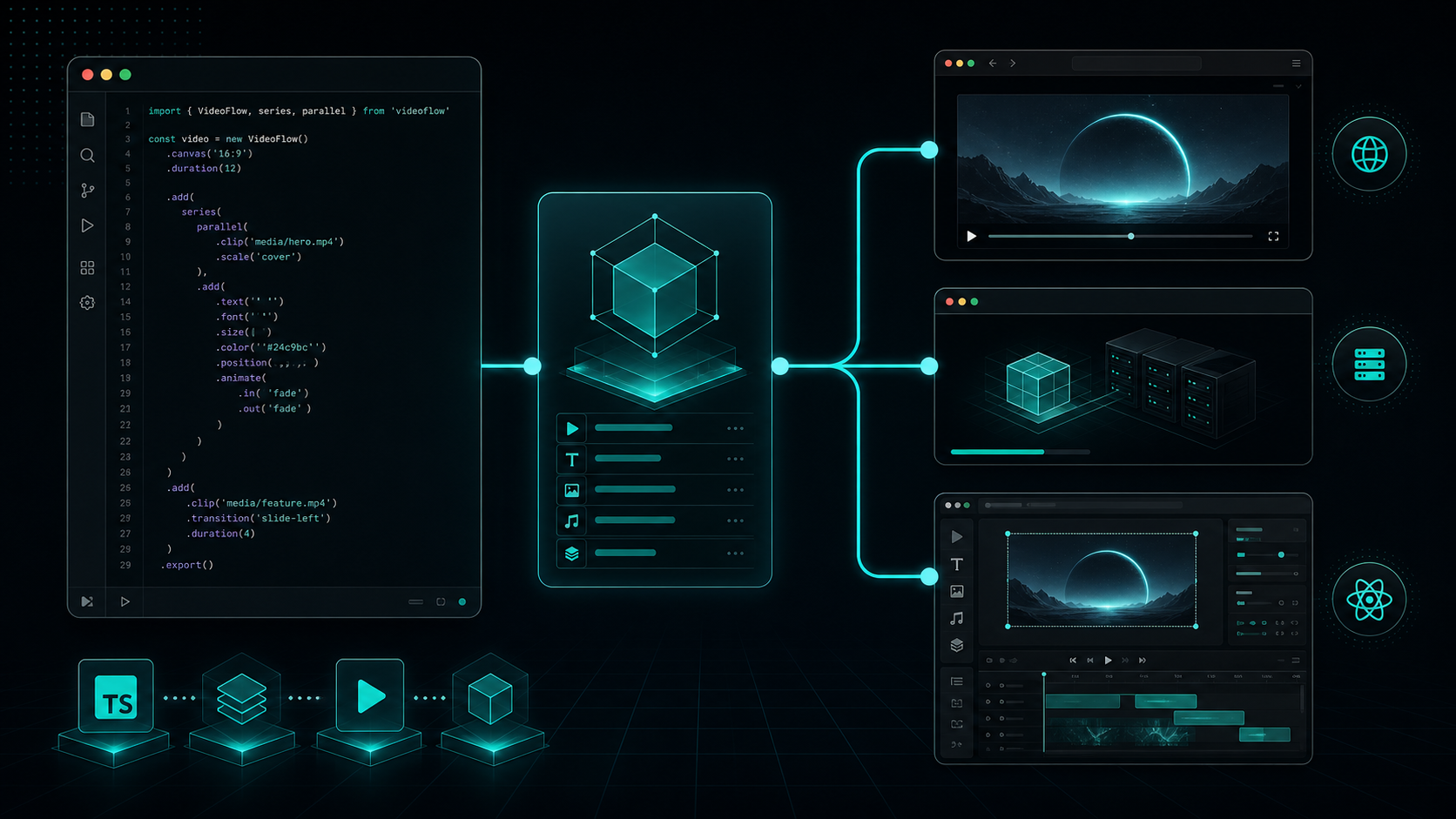The width and height of the screenshot is (1456, 819).
Task: Click the TS TypeScript tile
Action: (x=116, y=696)
